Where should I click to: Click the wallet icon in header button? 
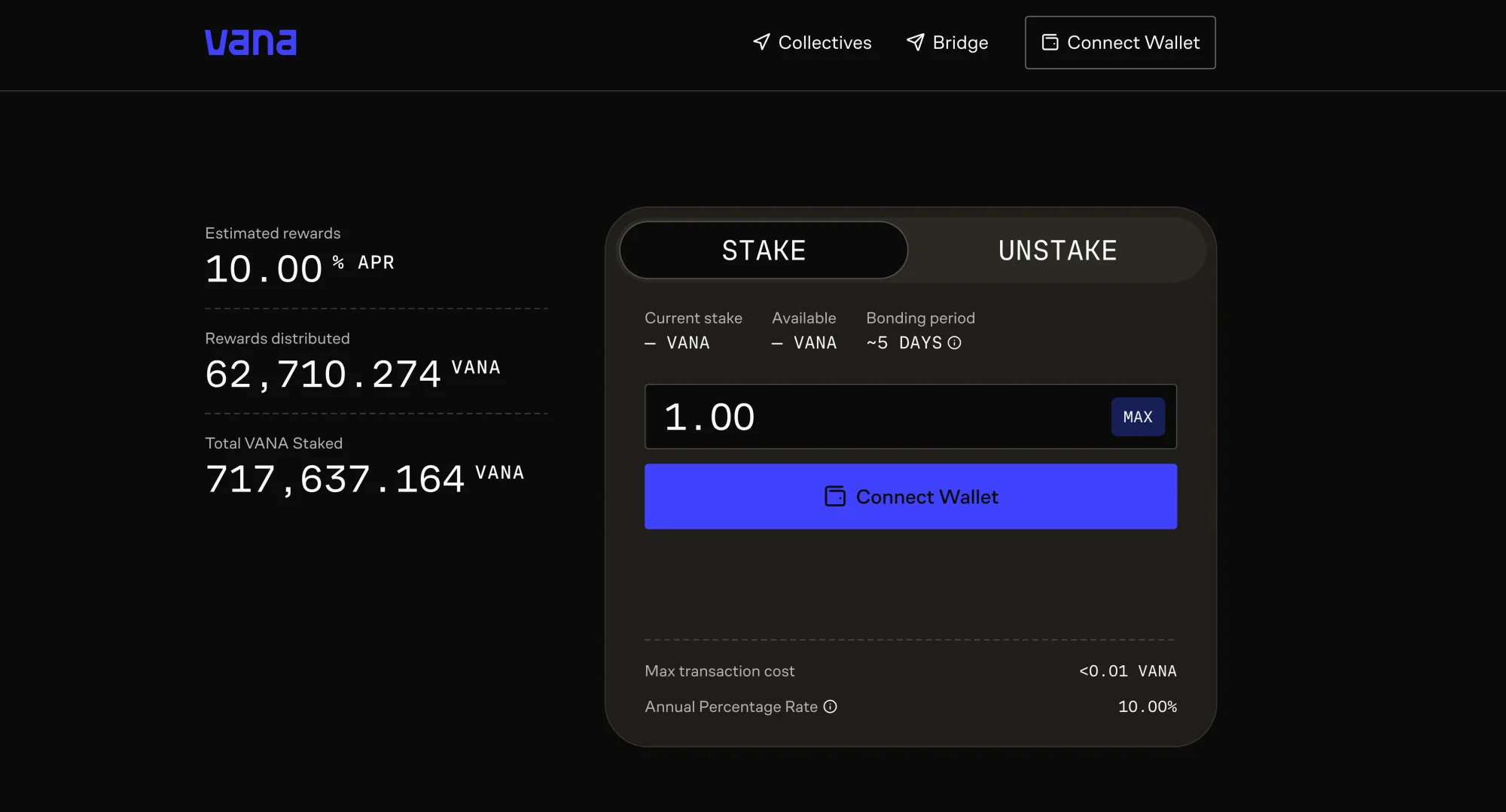click(x=1050, y=42)
